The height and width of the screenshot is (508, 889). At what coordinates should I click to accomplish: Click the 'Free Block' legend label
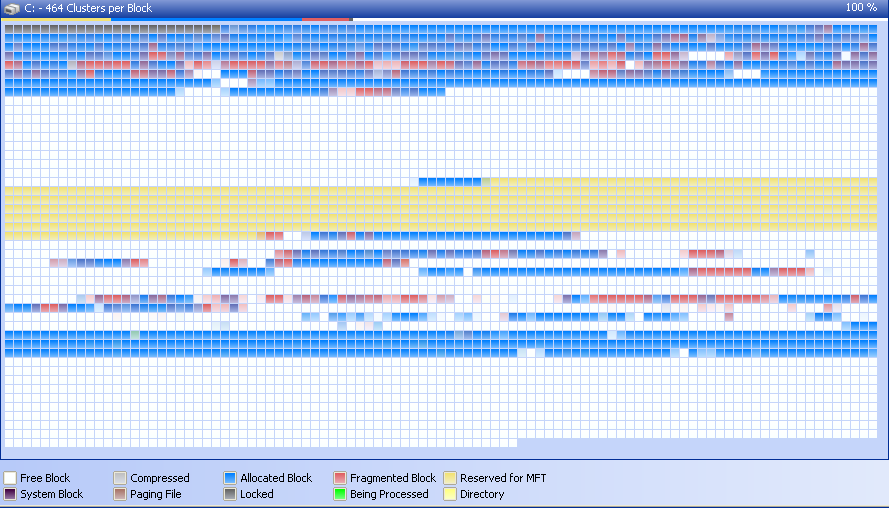[x=45, y=478]
